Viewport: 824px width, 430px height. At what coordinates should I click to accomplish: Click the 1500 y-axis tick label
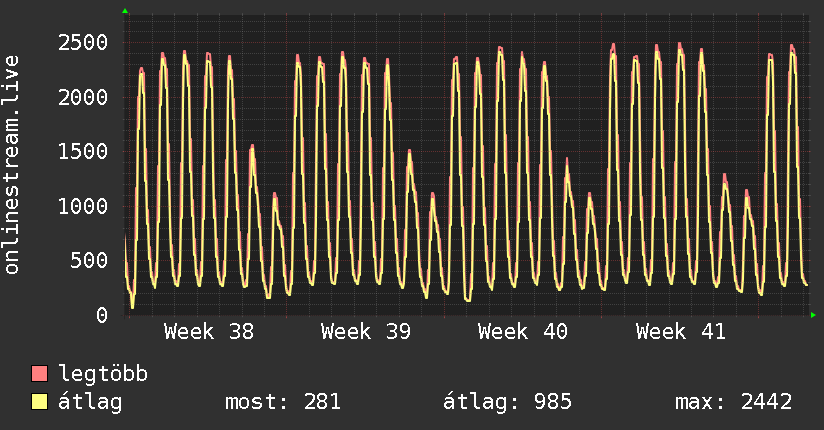point(84,152)
